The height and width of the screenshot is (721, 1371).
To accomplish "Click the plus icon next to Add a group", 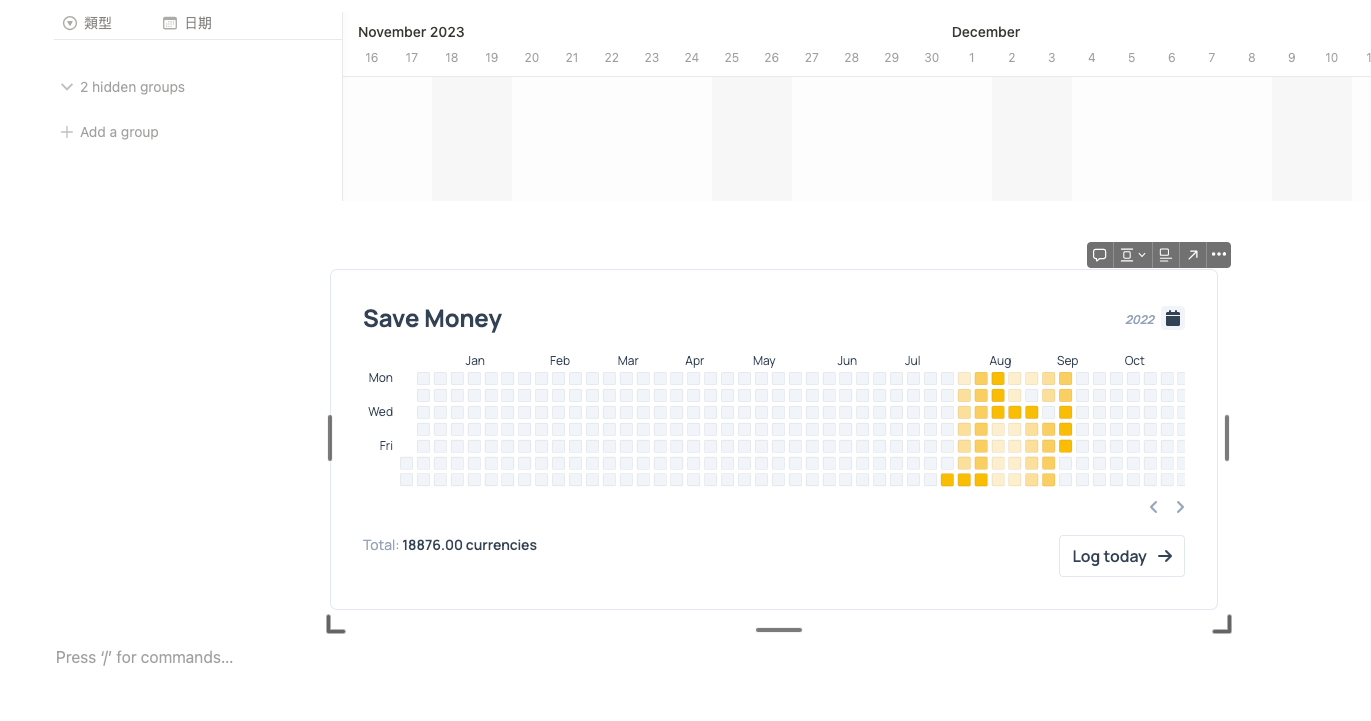I will click(x=65, y=131).
